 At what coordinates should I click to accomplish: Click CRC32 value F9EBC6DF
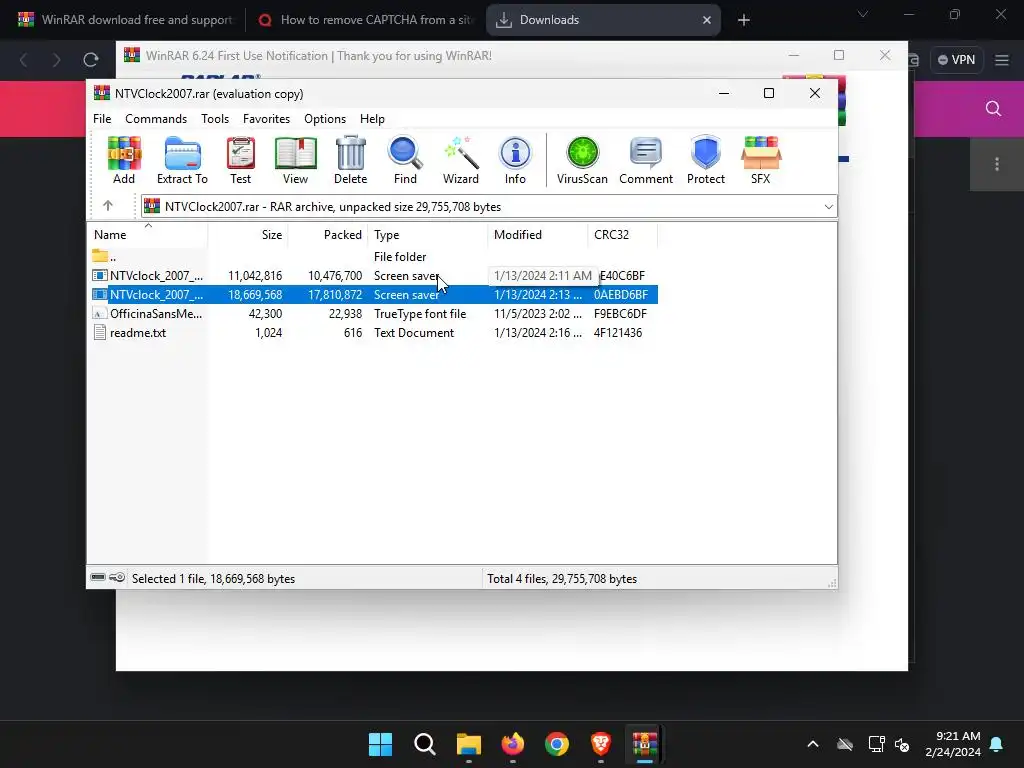click(620, 313)
